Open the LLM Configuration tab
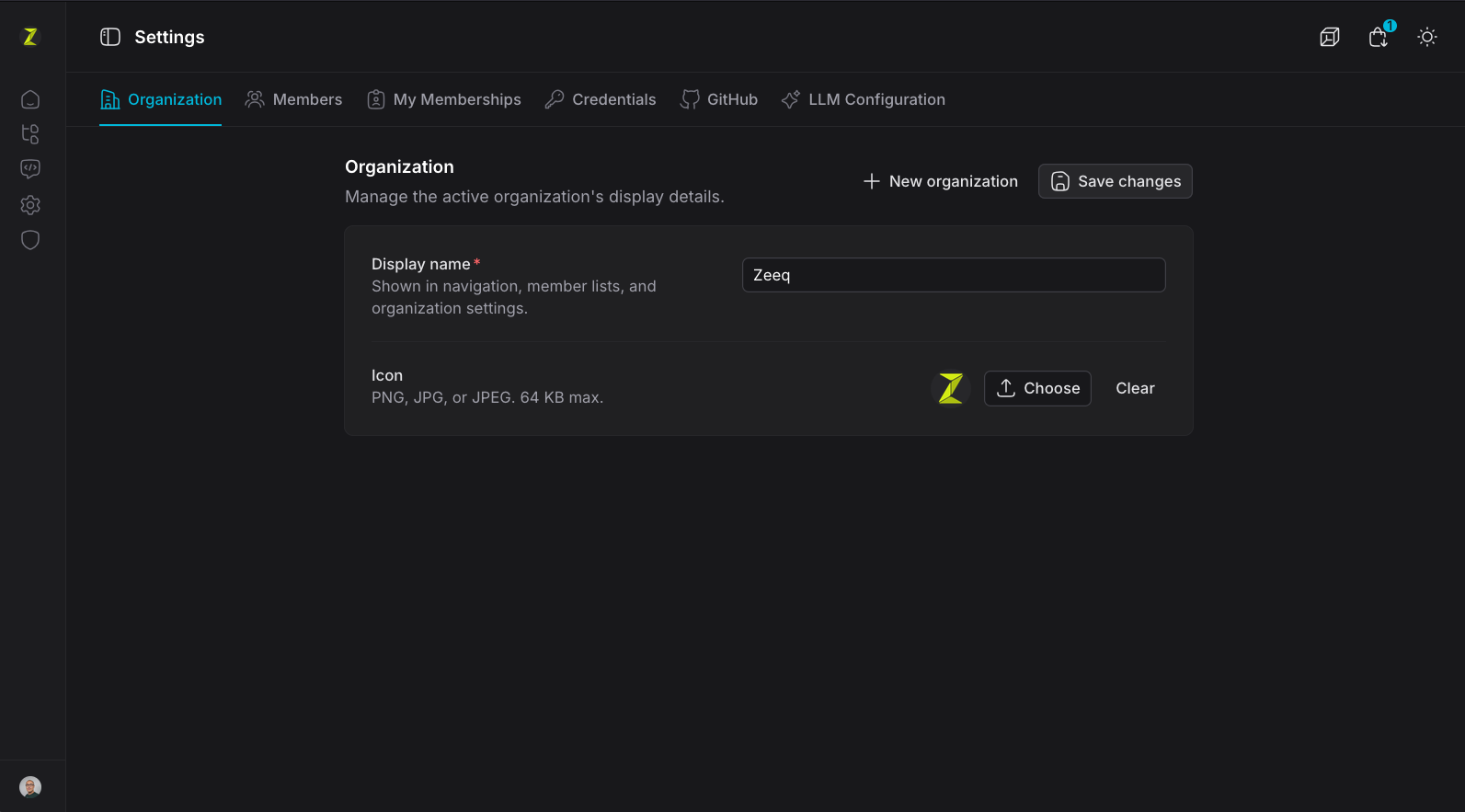The image size is (1465, 812). [x=863, y=99]
